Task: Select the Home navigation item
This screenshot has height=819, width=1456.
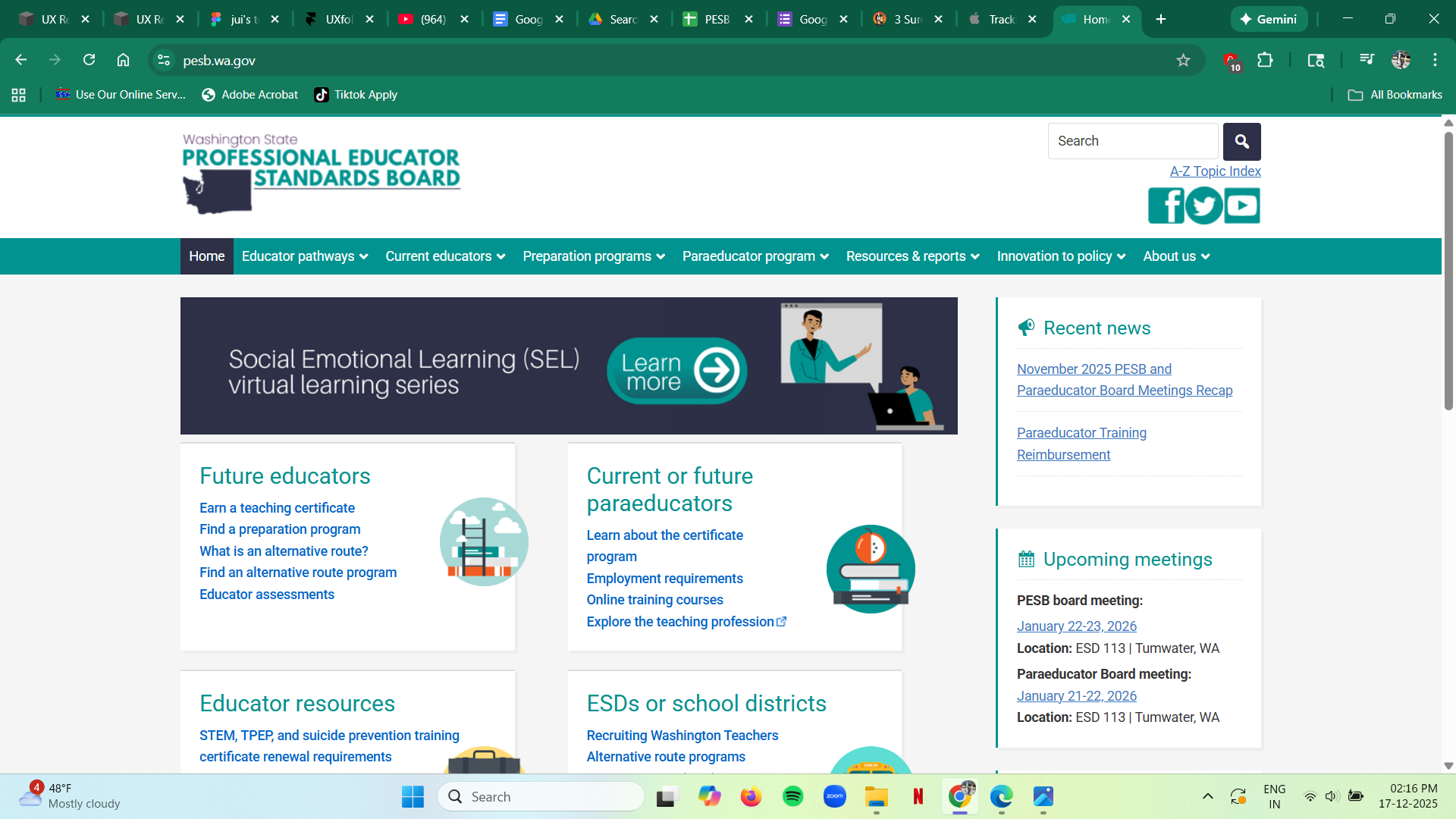Action: coord(206,256)
